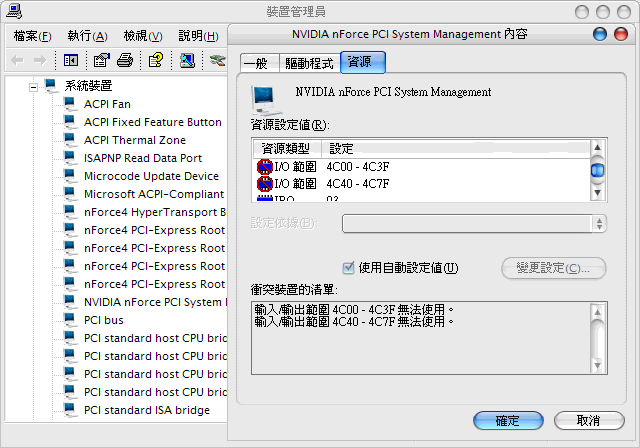
Task: Select Microsoft ACPI-Compliant tree item
Action: (x=154, y=194)
